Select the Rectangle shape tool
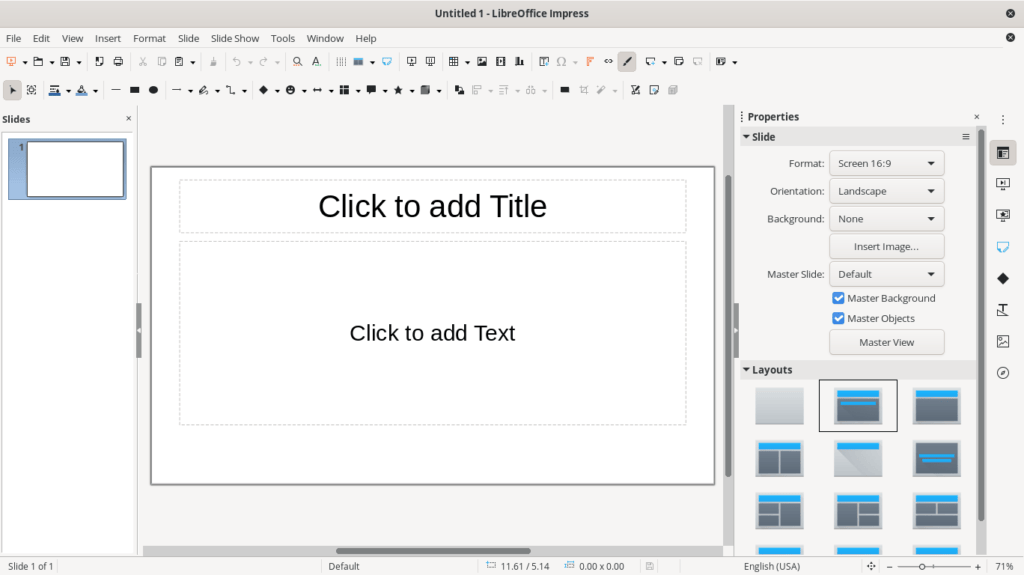The width and height of the screenshot is (1024, 575). tap(135, 90)
